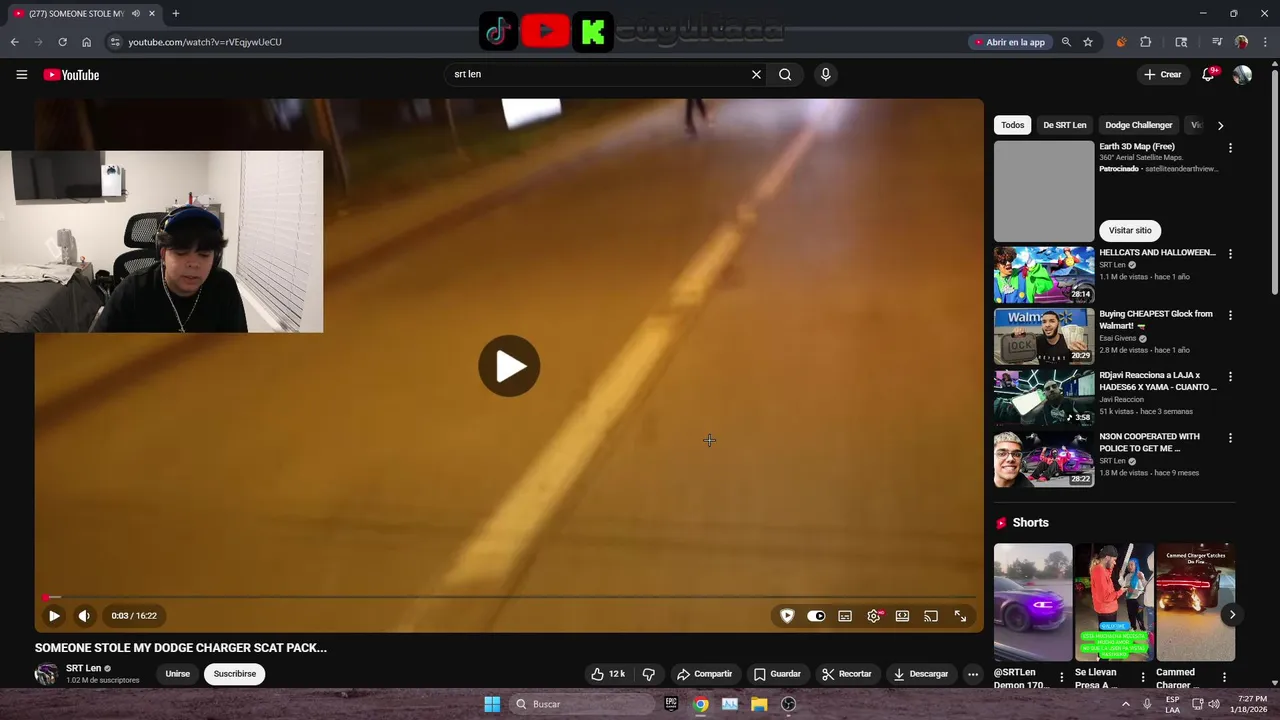Open options for @SRTLen Demon short

point(1062,677)
